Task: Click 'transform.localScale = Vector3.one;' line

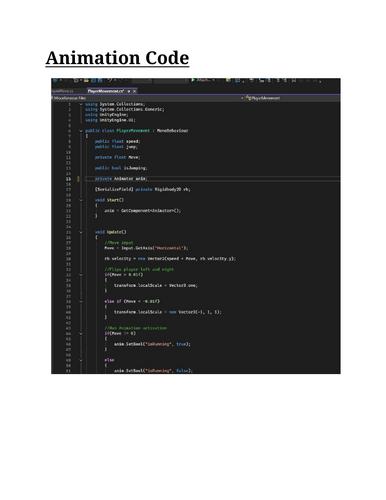Action: pyautogui.click(x=156, y=285)
